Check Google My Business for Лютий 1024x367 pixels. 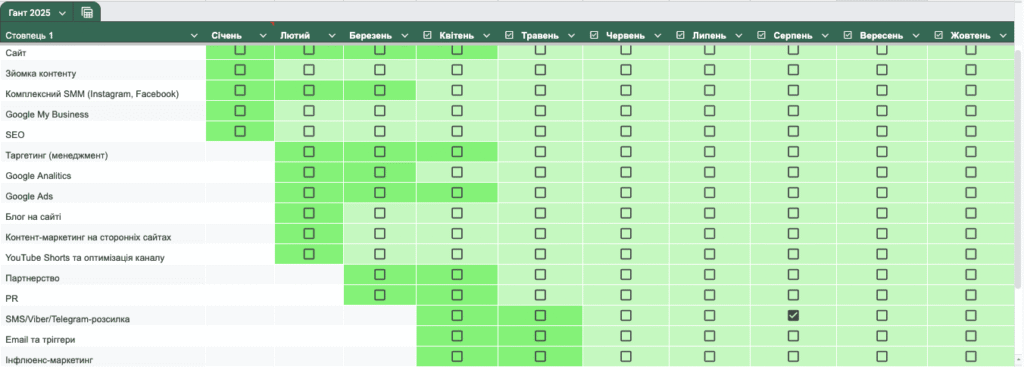click(x=309, y=110)
